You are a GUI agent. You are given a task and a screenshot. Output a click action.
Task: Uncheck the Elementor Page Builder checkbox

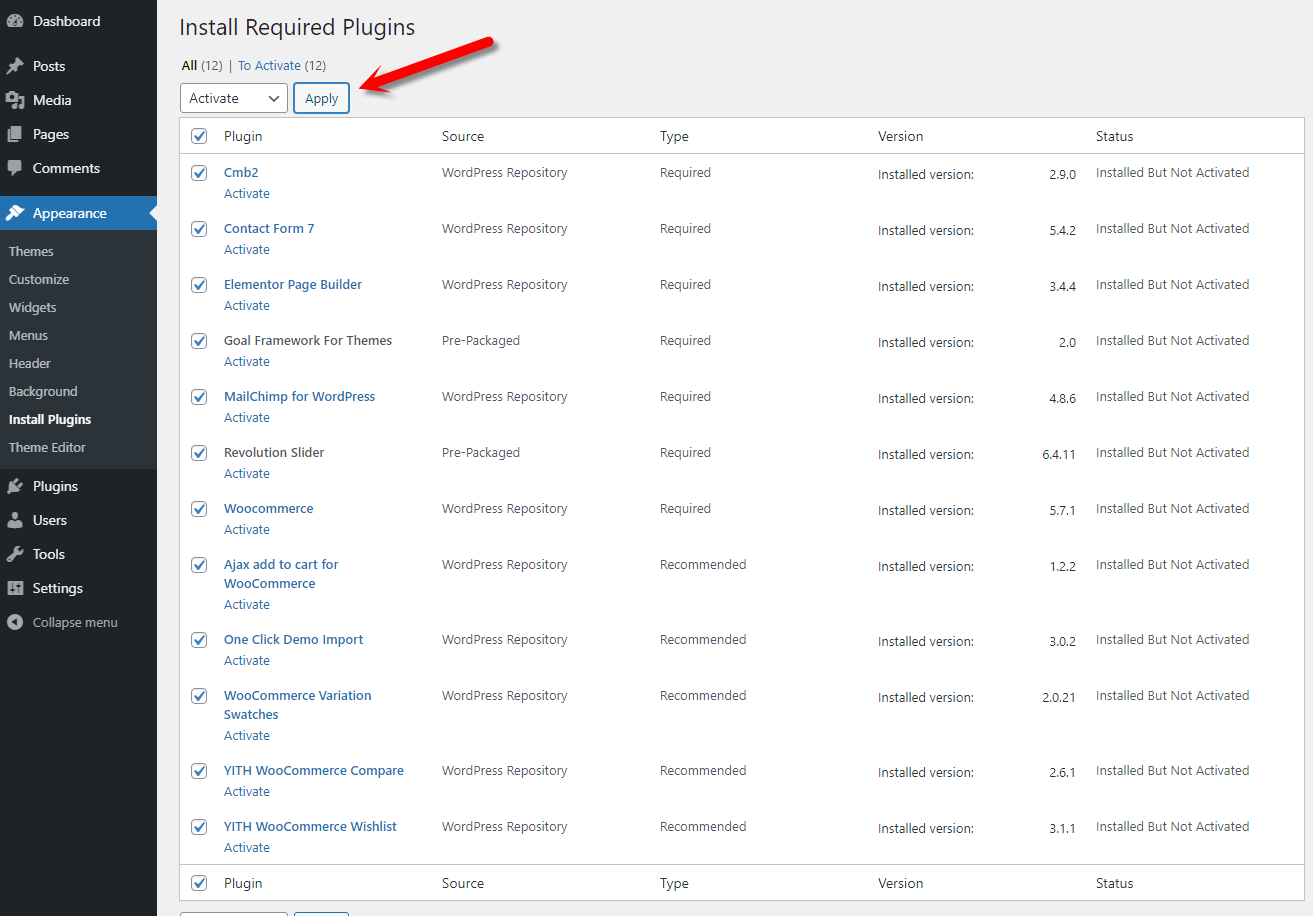(x=199, y=285)
